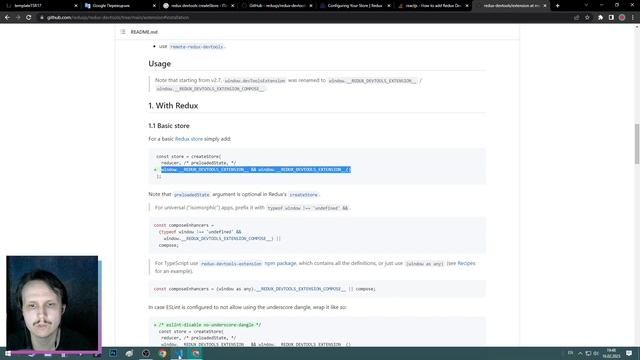Click the README.md file header
The width and height of the screenshot is (640, 360).
(x=144, y=32)
